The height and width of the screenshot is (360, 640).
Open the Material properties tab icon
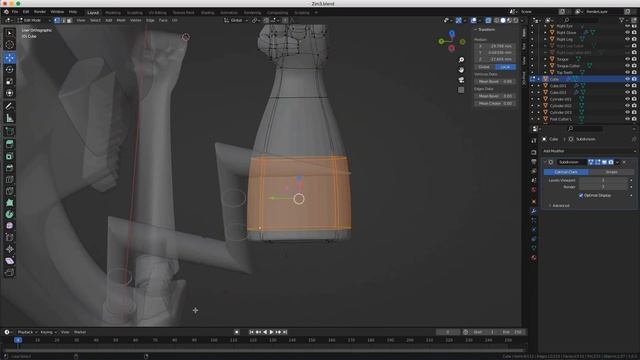tap(533, 258)
